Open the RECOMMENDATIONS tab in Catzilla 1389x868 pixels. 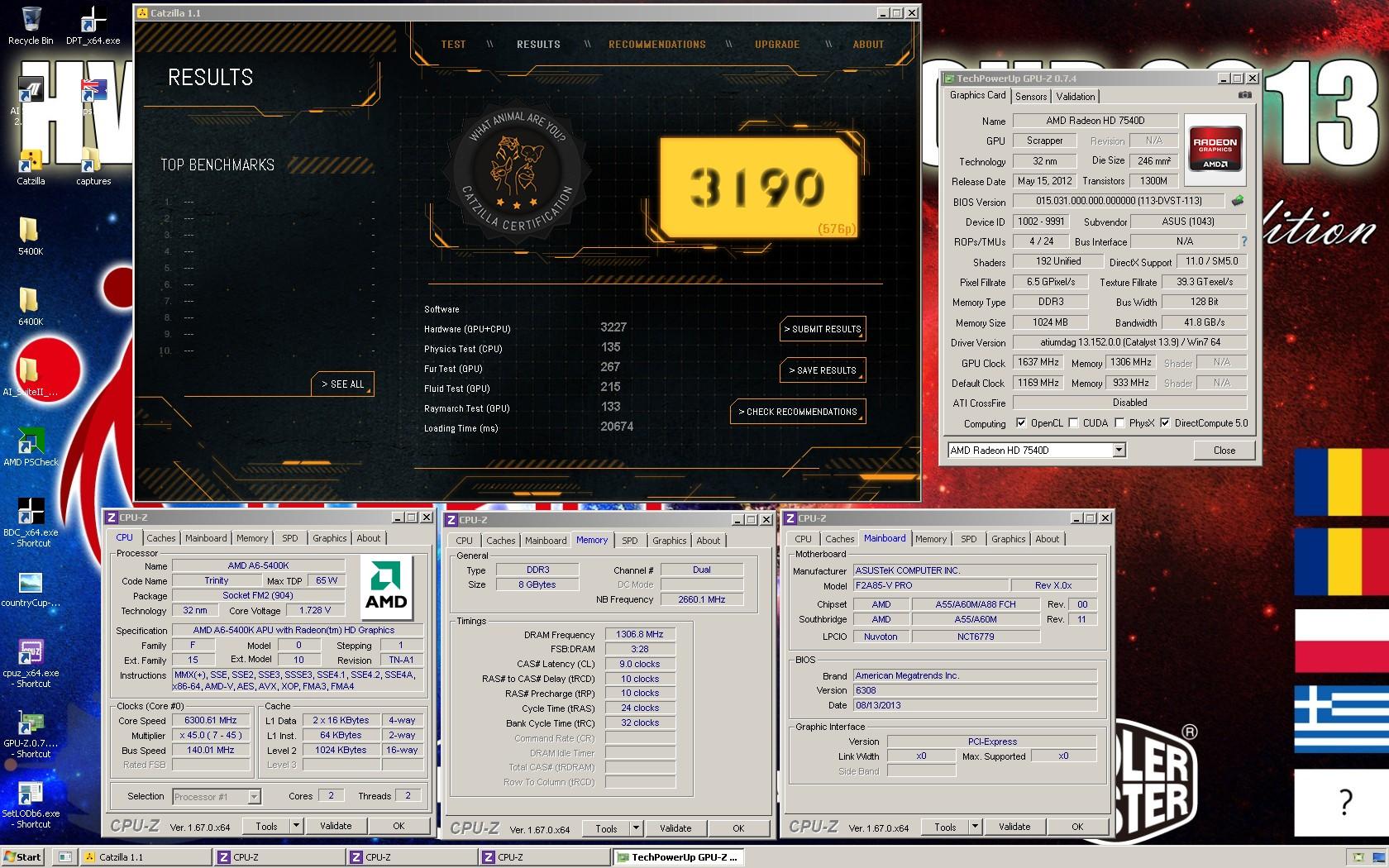[x=657, y=45]
